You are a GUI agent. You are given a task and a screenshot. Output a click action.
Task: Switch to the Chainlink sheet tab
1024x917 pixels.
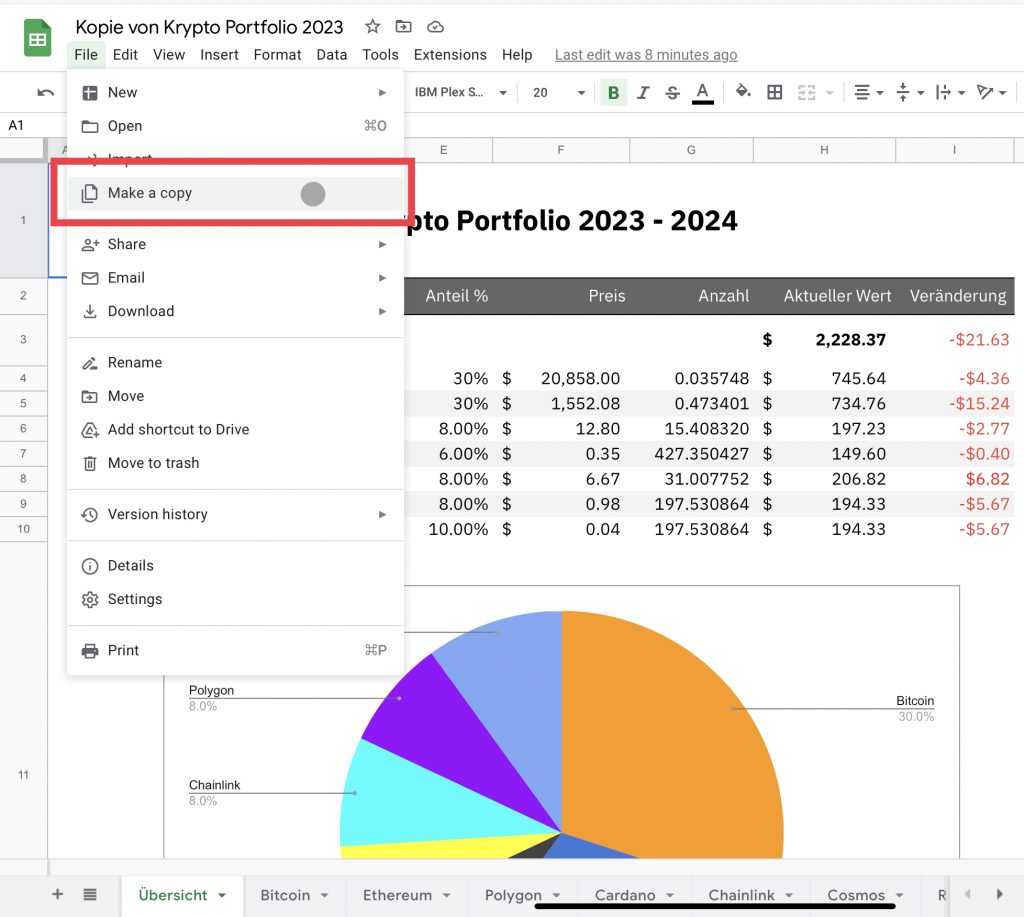[x=741, y=895]
